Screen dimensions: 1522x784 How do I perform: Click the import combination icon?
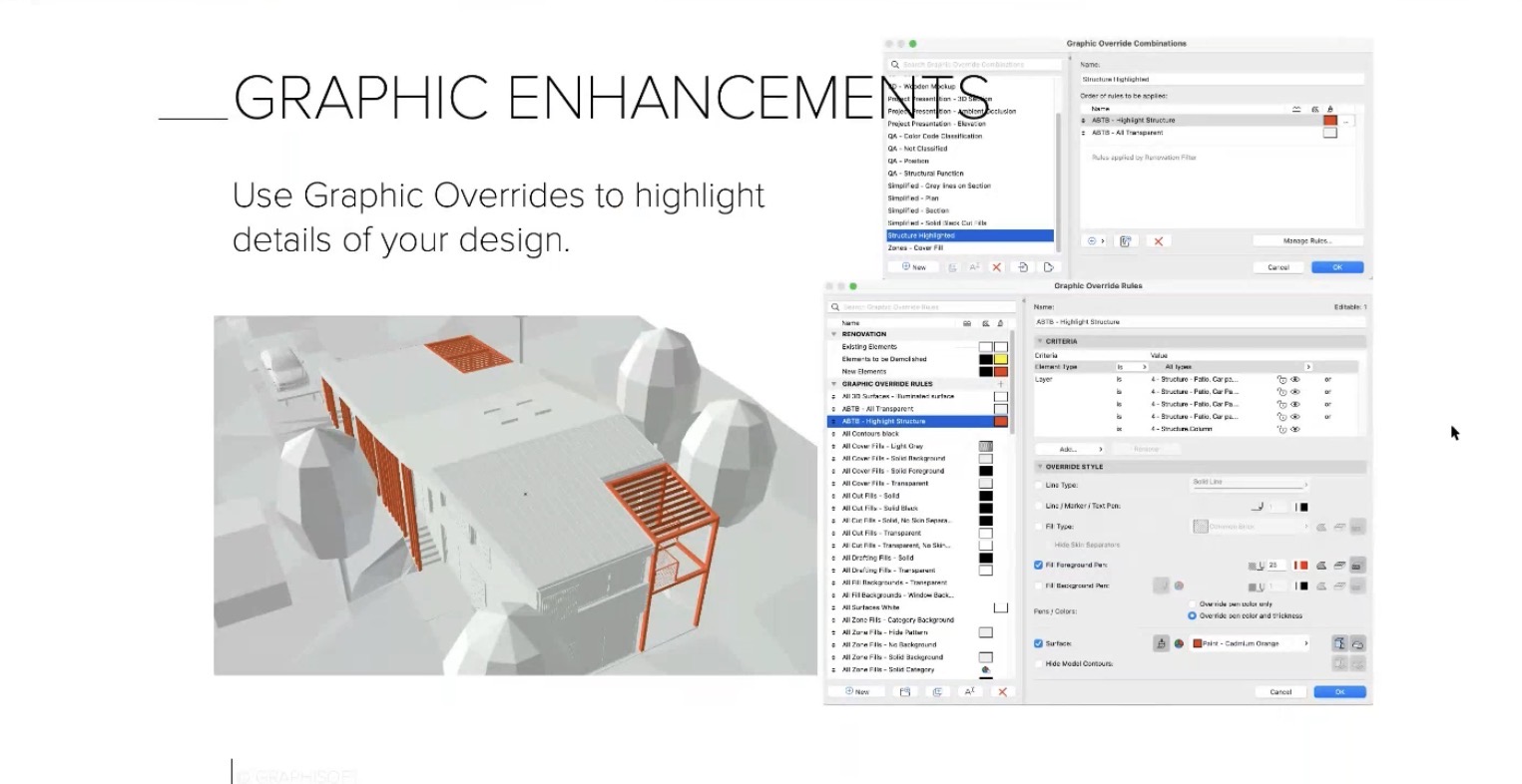(1023, 267)
